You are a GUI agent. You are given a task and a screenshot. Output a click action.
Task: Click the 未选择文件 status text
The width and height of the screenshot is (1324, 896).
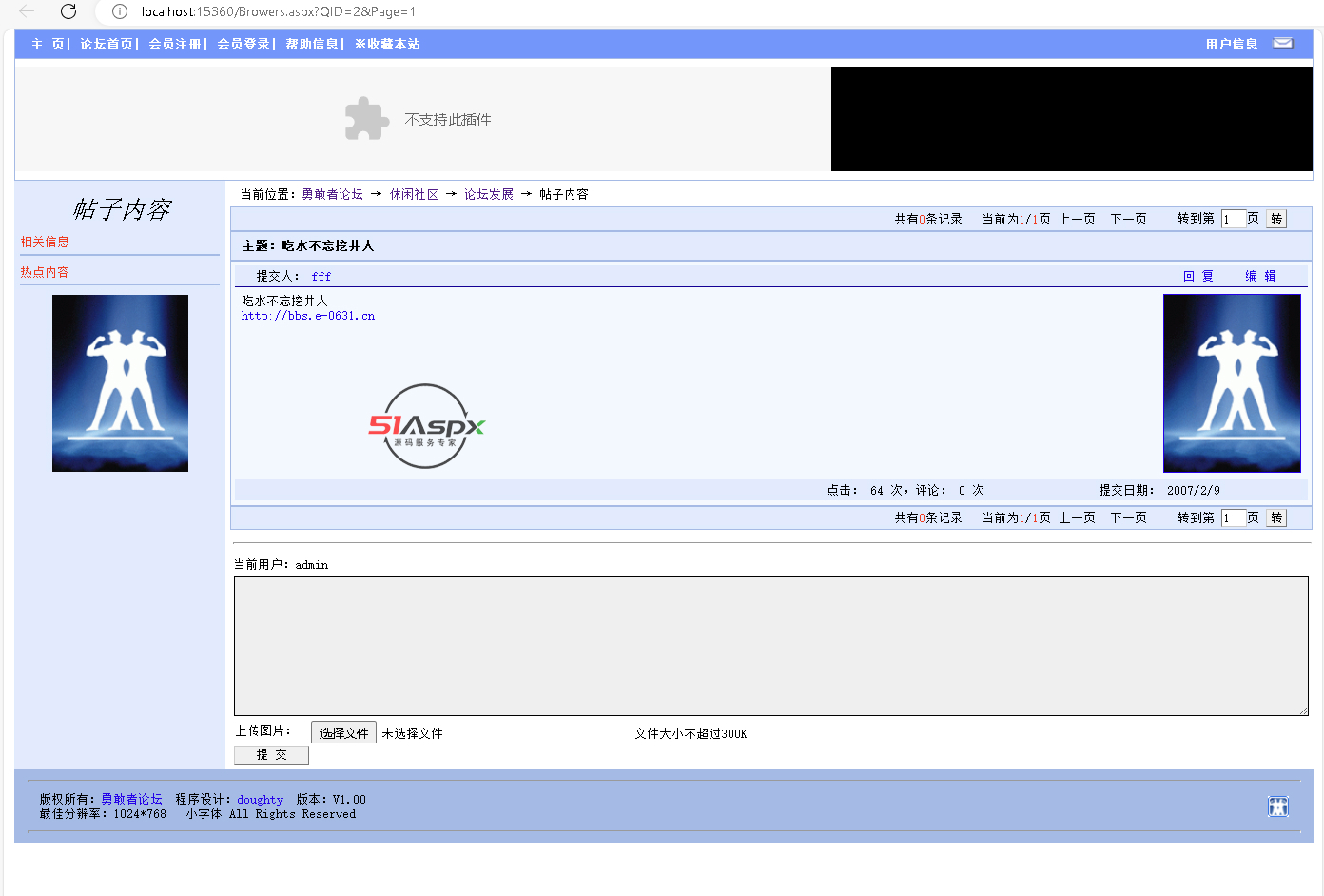[x=412, y=733]
